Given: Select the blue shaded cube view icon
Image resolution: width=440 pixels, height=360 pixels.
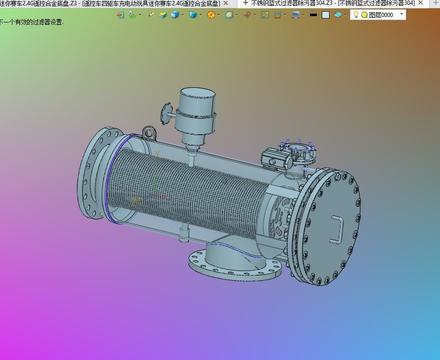Looking at the screenshot, I should (x=175, y=15).
